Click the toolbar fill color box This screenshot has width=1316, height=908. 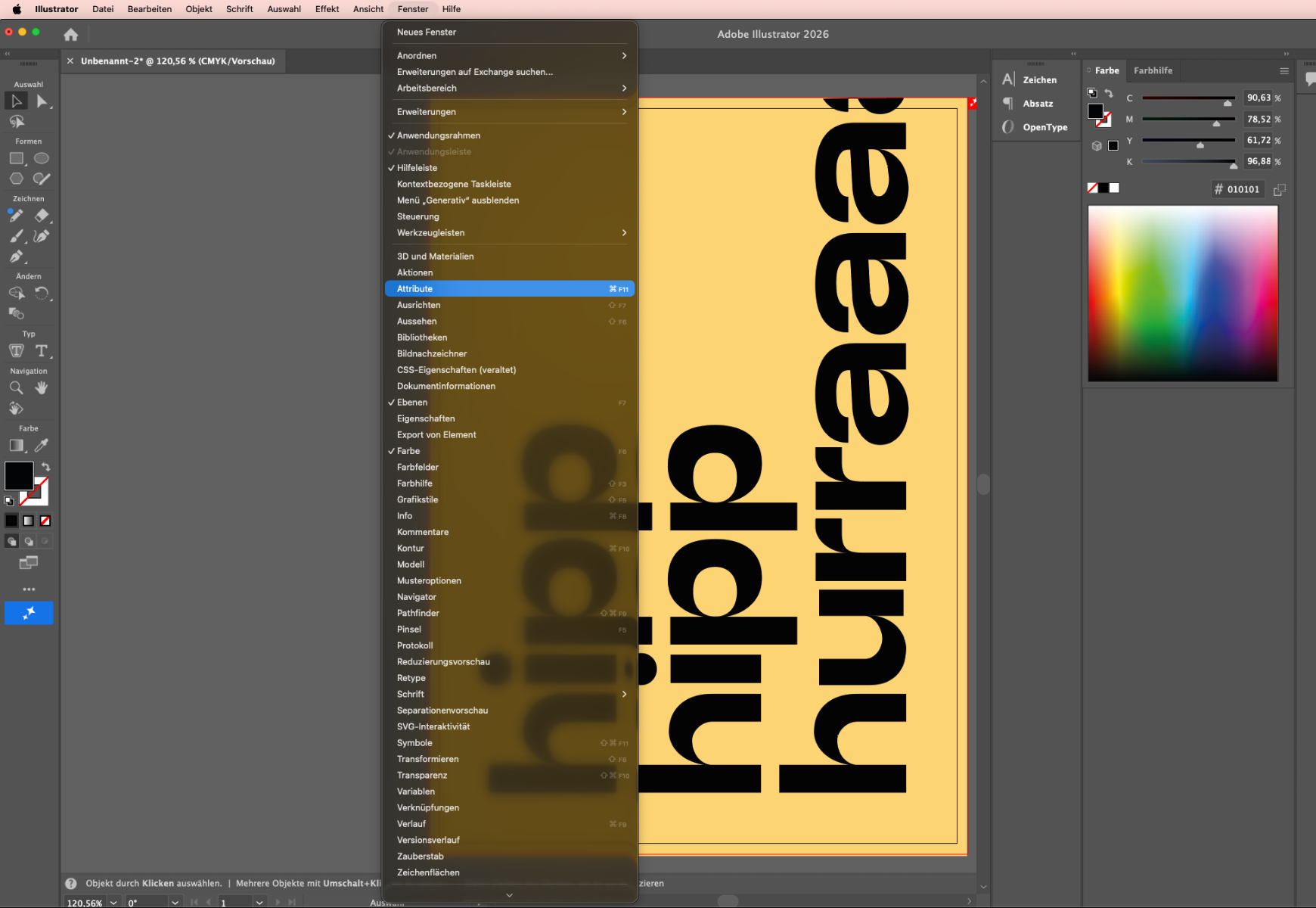(19, 476)
